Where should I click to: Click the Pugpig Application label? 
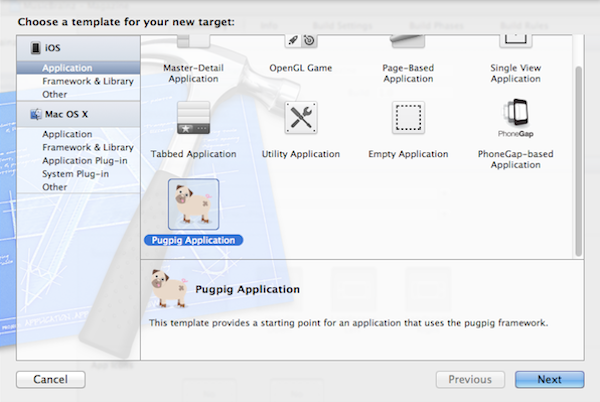(193, 240)
